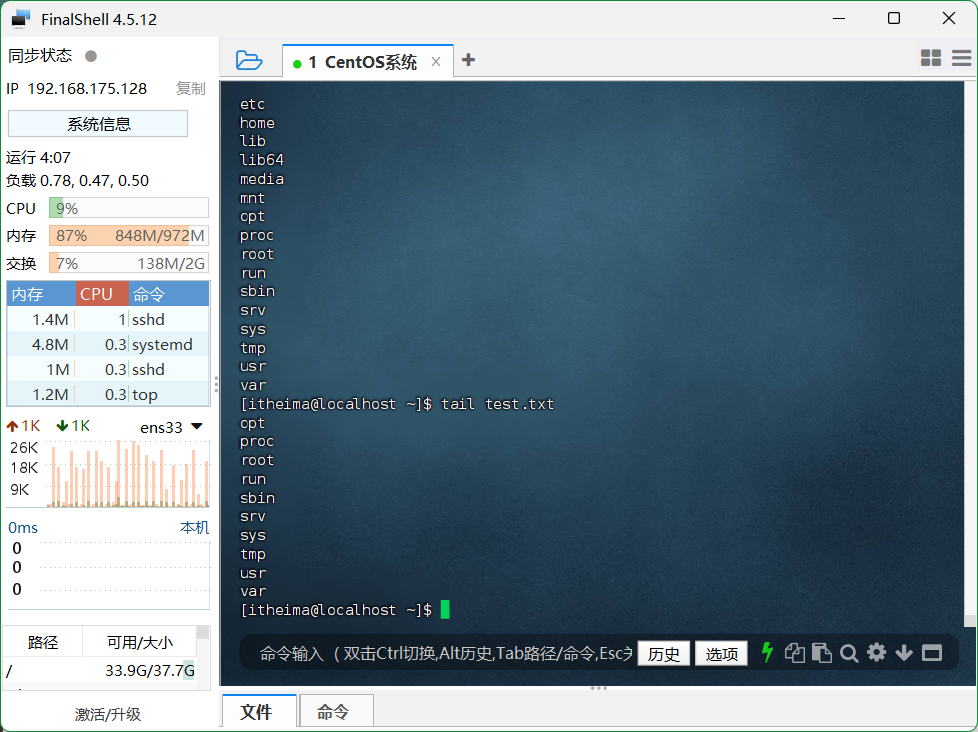
Task: Click the 负载 0.78, 0.47, 0.50 text
Action: [77, 181]
